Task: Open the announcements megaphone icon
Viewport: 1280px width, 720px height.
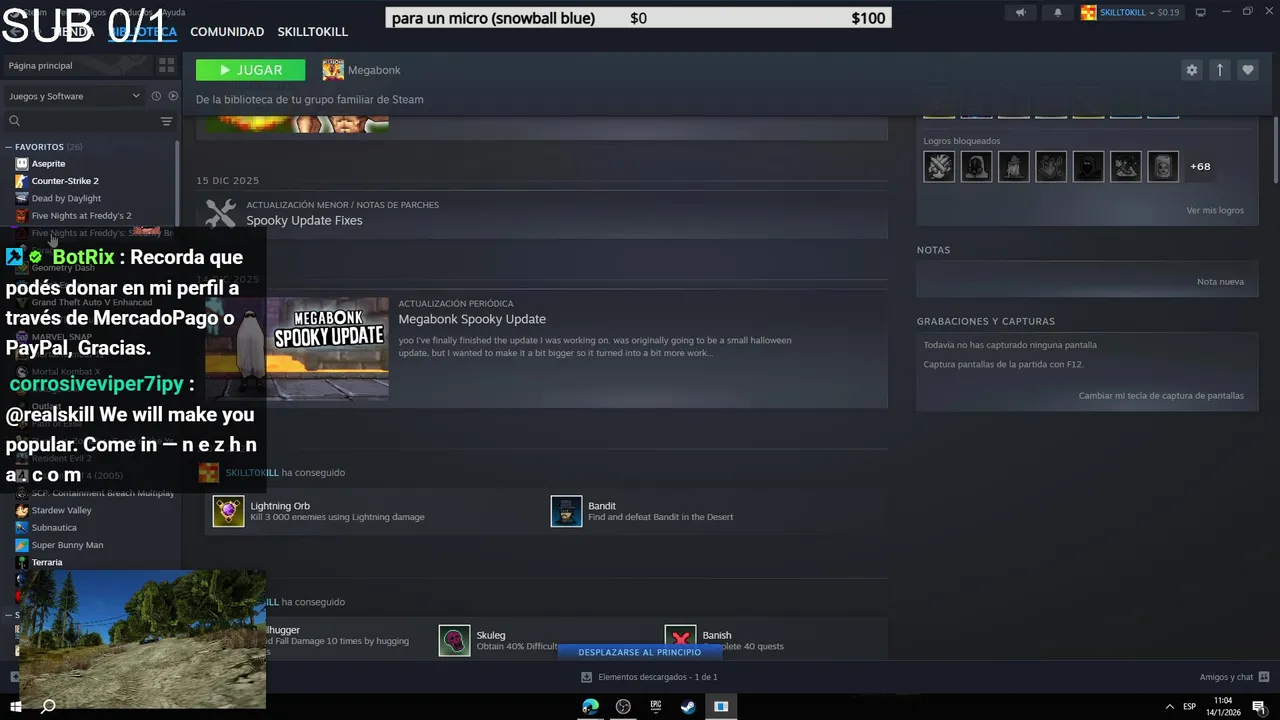Action: pos(1020,13)
